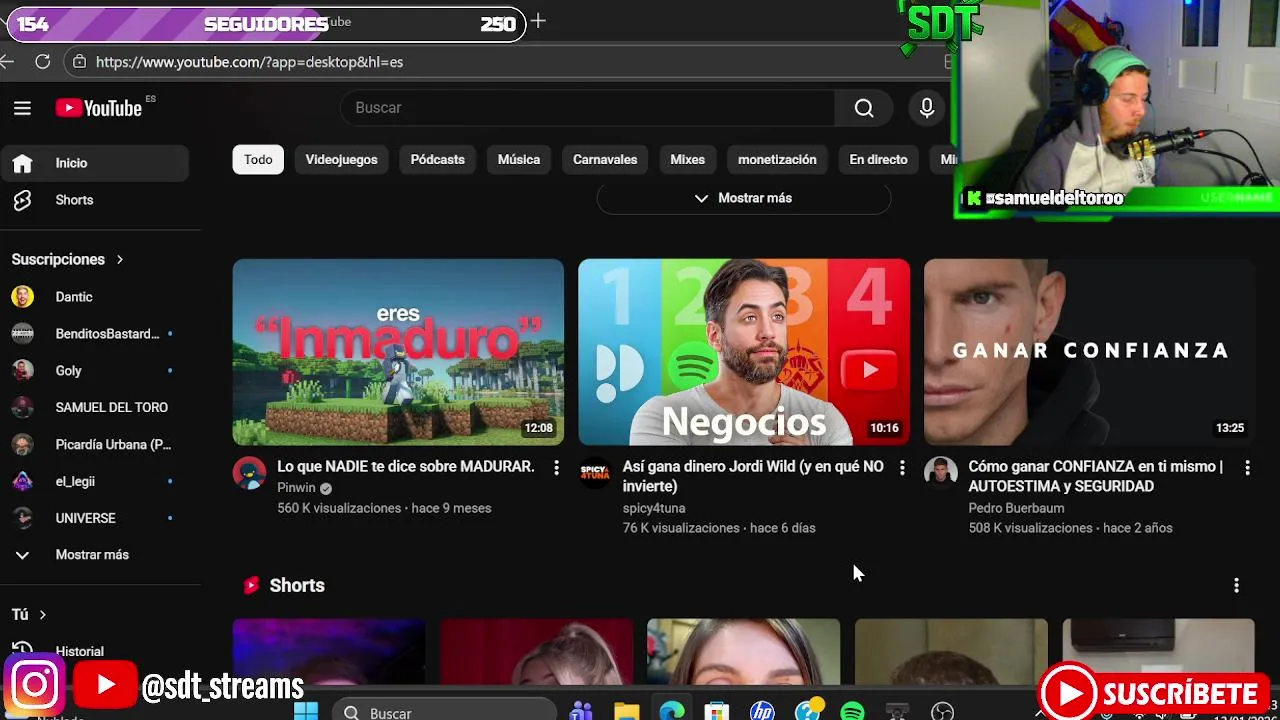
Task: Open video title Lo que NADIE te dice sobre MADURAR
Action: [405, 467]
